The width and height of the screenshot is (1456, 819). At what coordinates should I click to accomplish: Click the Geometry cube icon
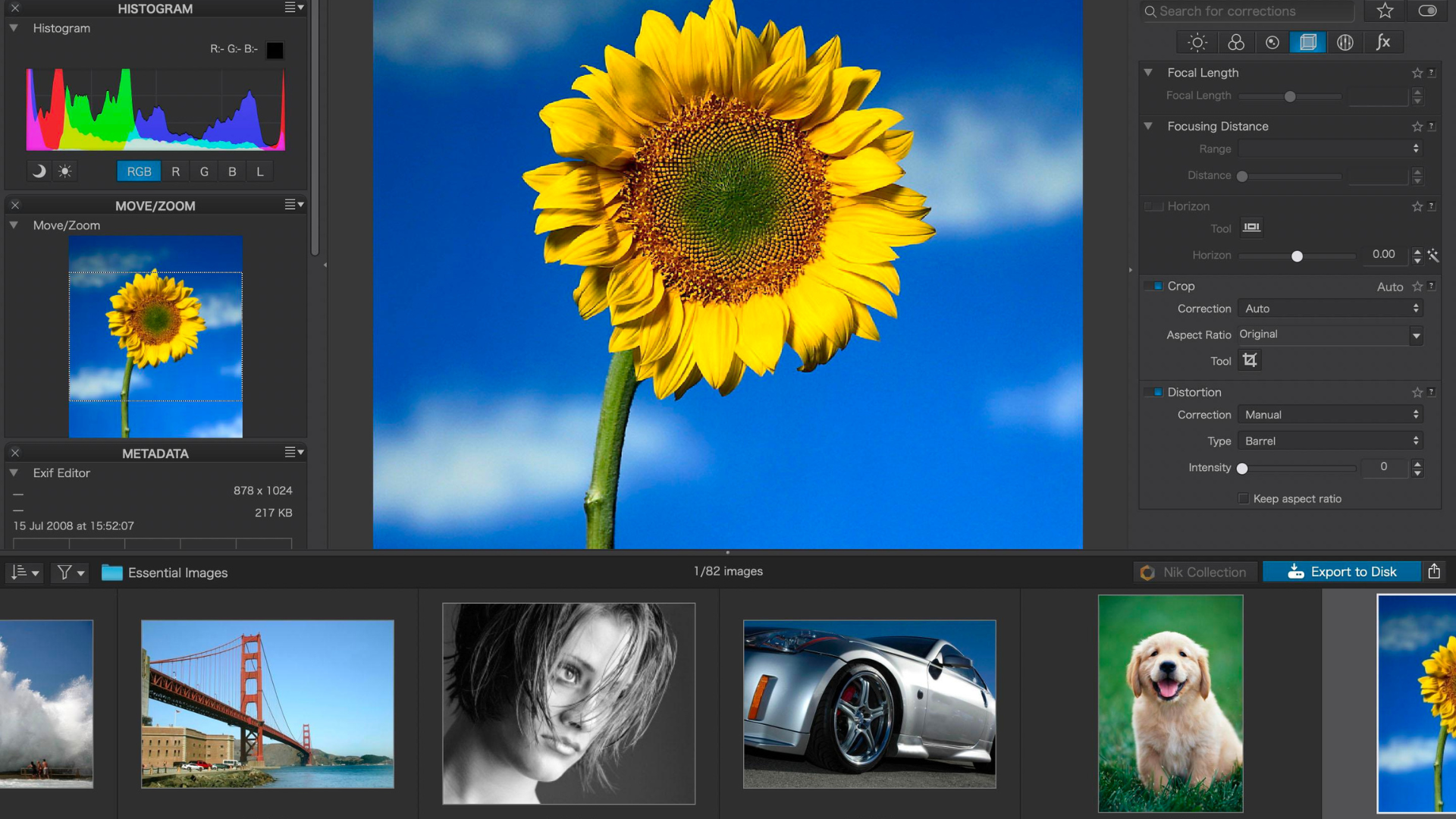coord(1307,42)
